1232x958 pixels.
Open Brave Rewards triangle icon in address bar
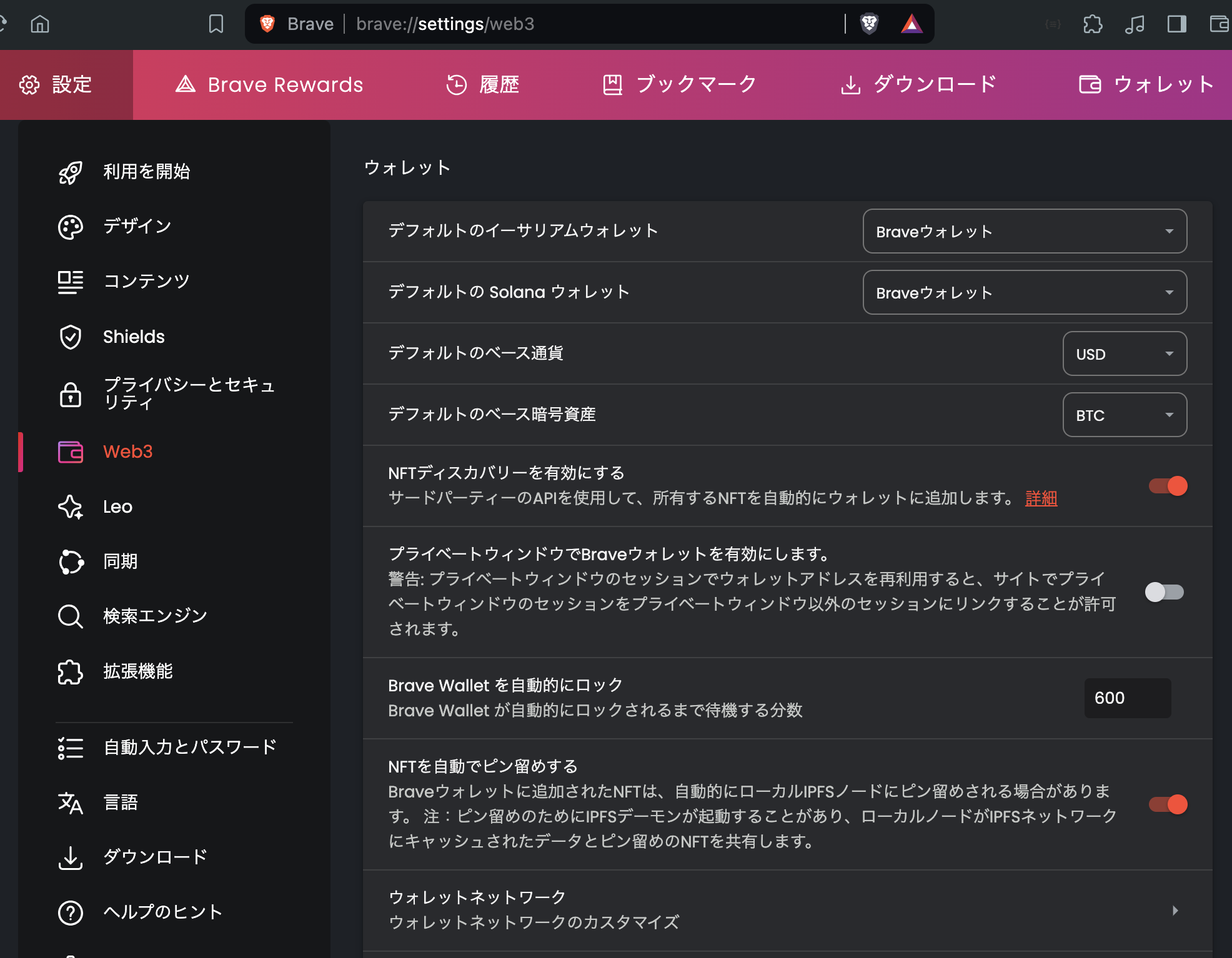point(912,24)
